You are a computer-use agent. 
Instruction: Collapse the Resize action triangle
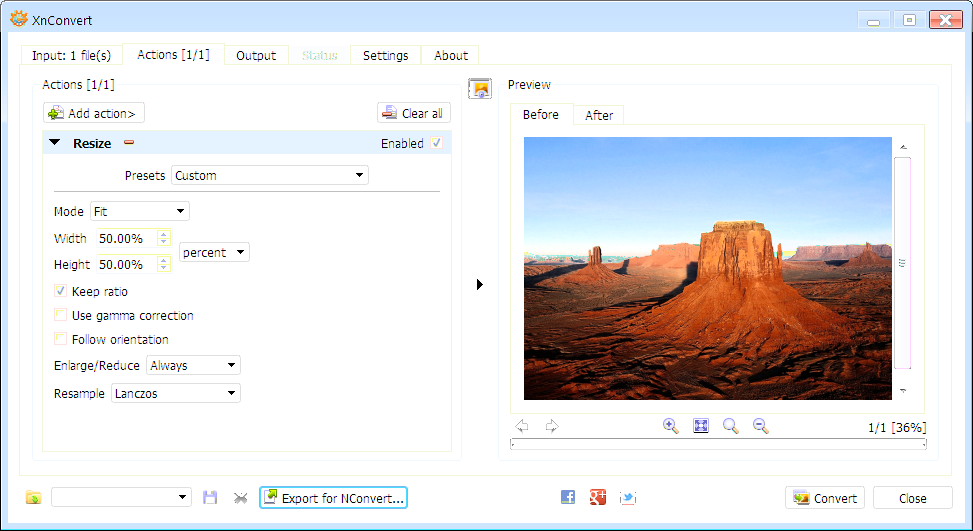pos(55,143)
